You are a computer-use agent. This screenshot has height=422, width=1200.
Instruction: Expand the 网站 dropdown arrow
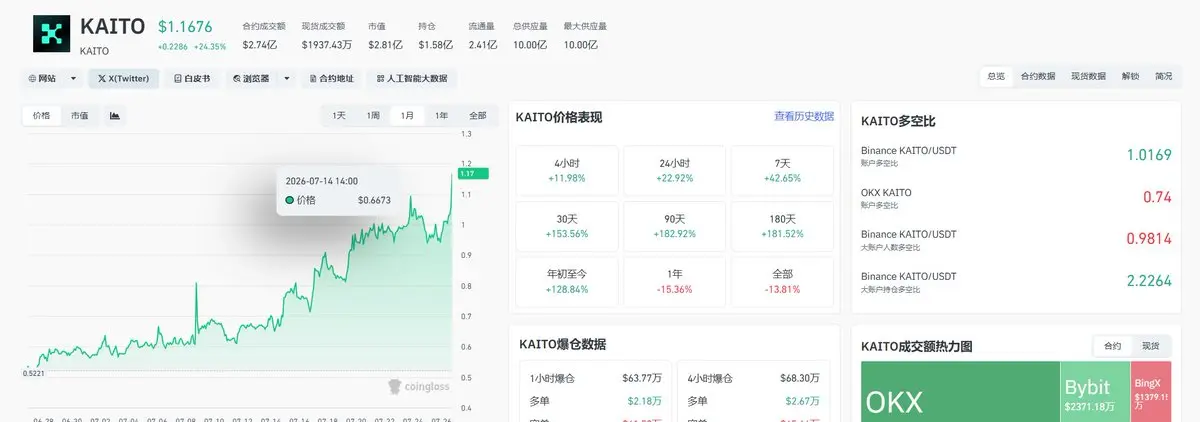[x=73, y=78]
